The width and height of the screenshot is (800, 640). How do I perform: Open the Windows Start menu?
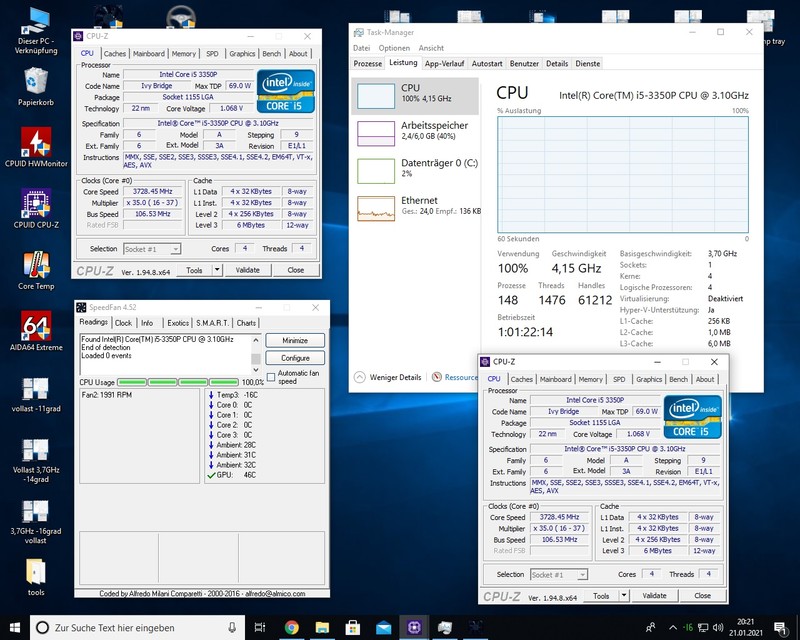click(15, 627)
